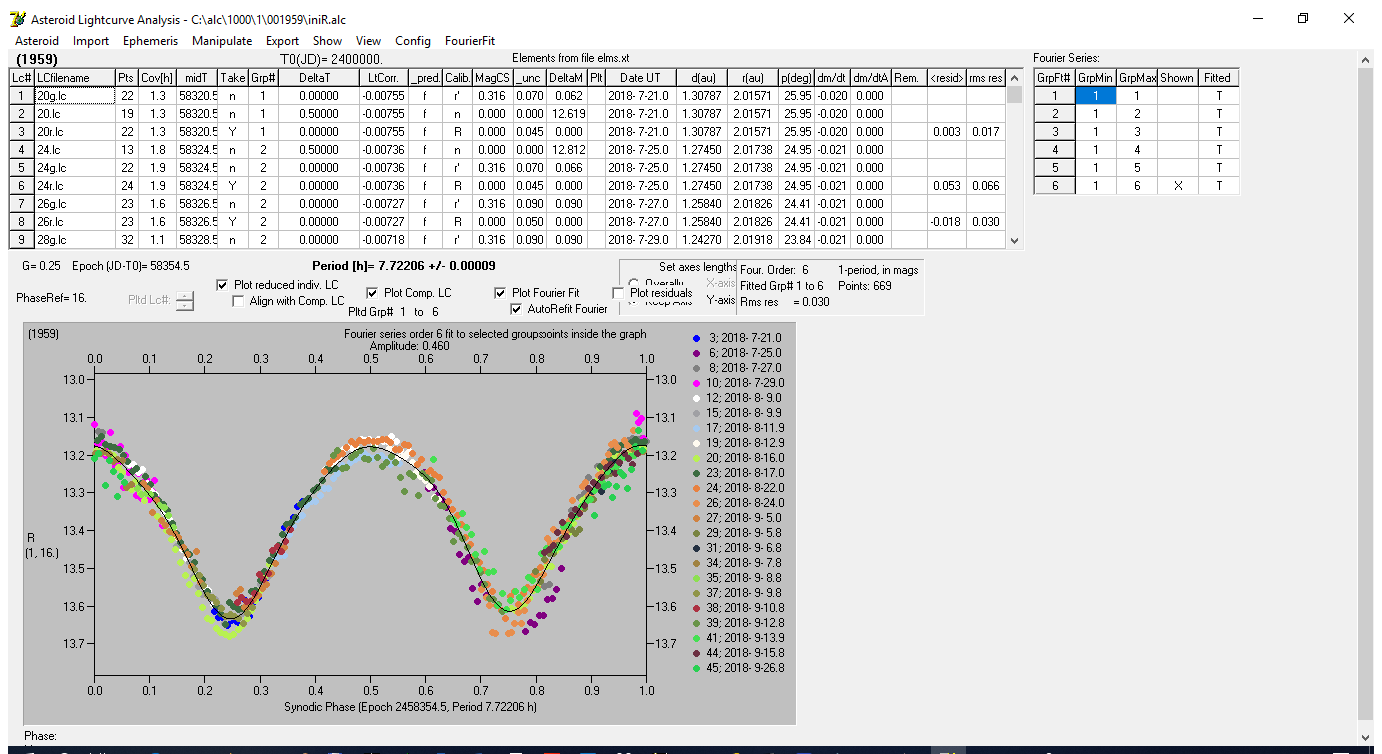Viewport: 1382px width, 754px height.
Task: Click legend entry 17; 2018-8-11.9
Action: click(x=746, y=428)
